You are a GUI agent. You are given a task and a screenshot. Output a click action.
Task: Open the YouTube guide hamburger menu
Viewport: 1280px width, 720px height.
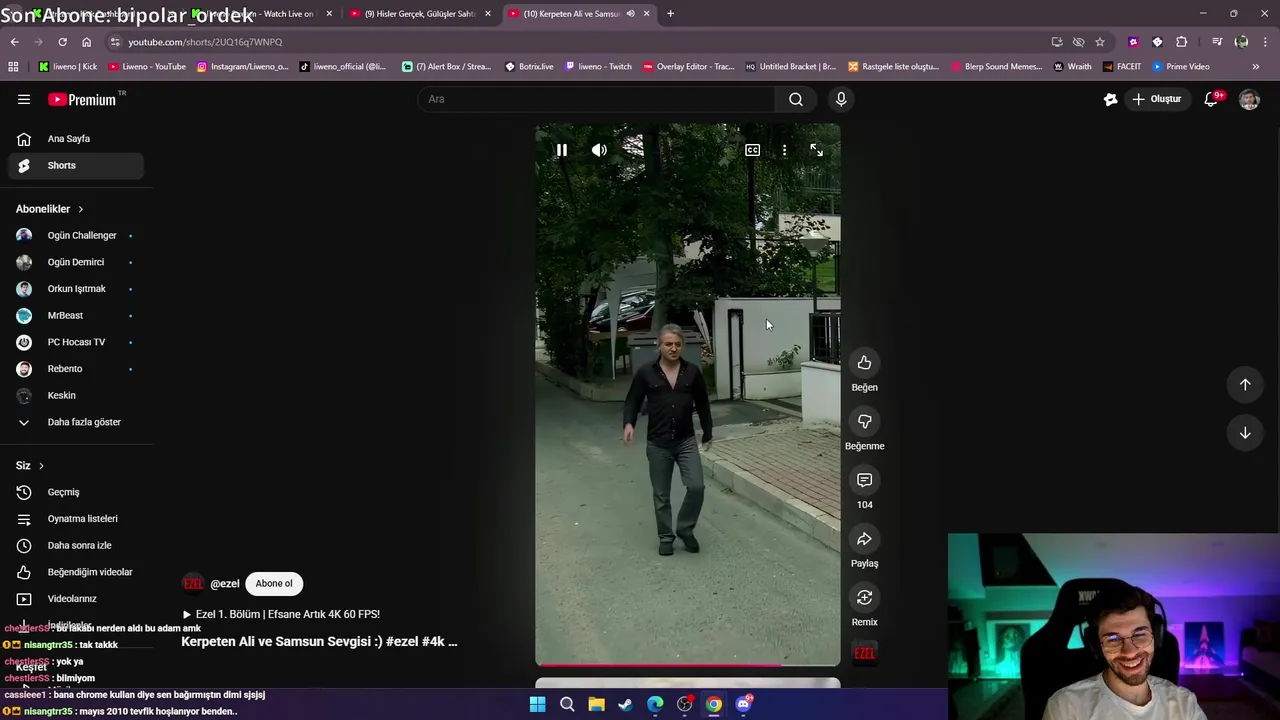click(24, 99)
